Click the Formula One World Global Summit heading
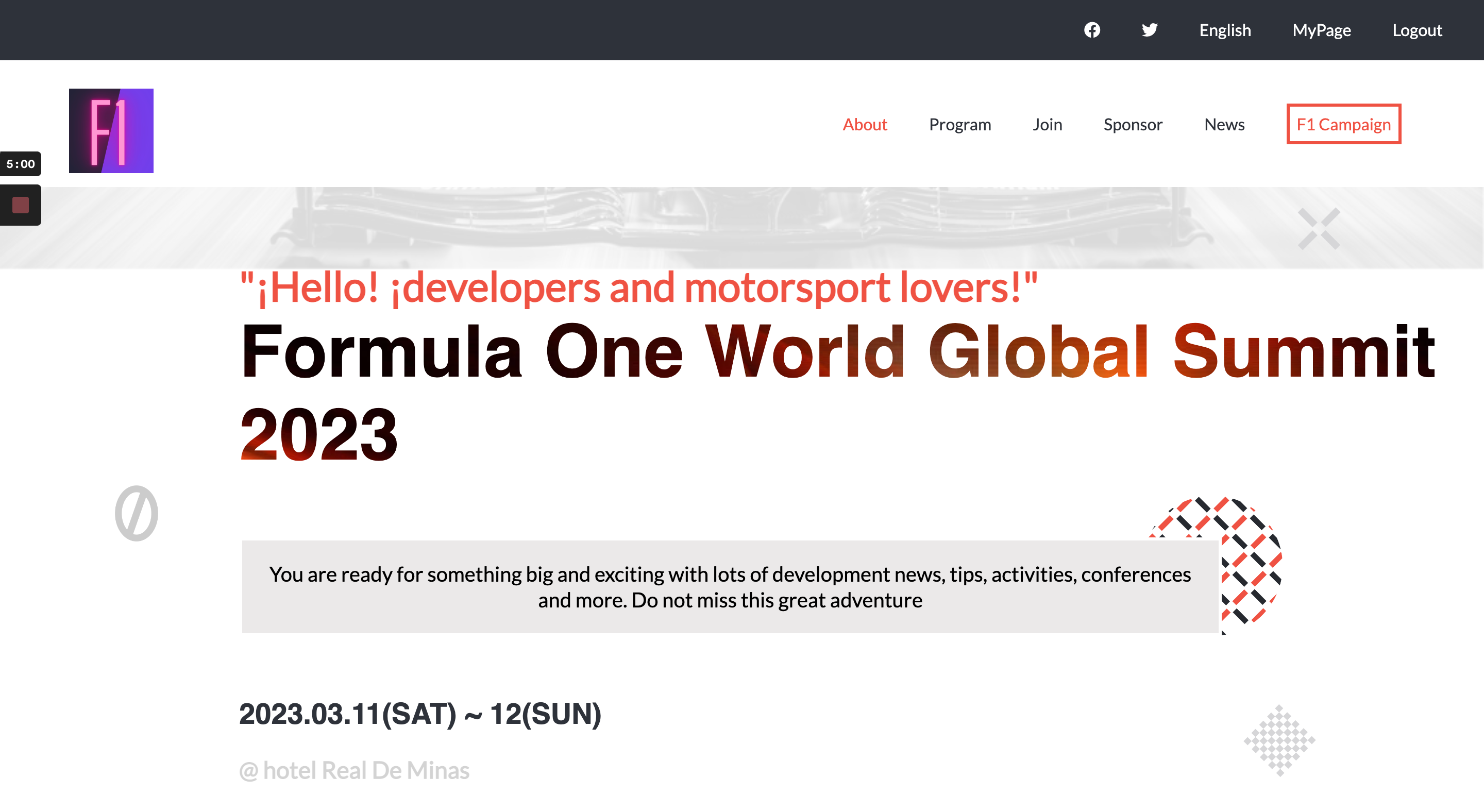The width and height of the screenshot is (1484, 812). [837, 351]
